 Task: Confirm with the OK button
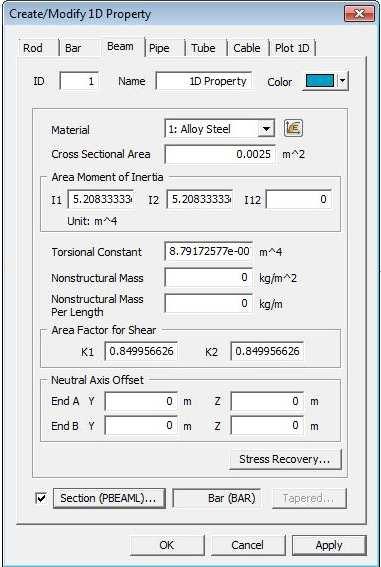pos(167,545)
